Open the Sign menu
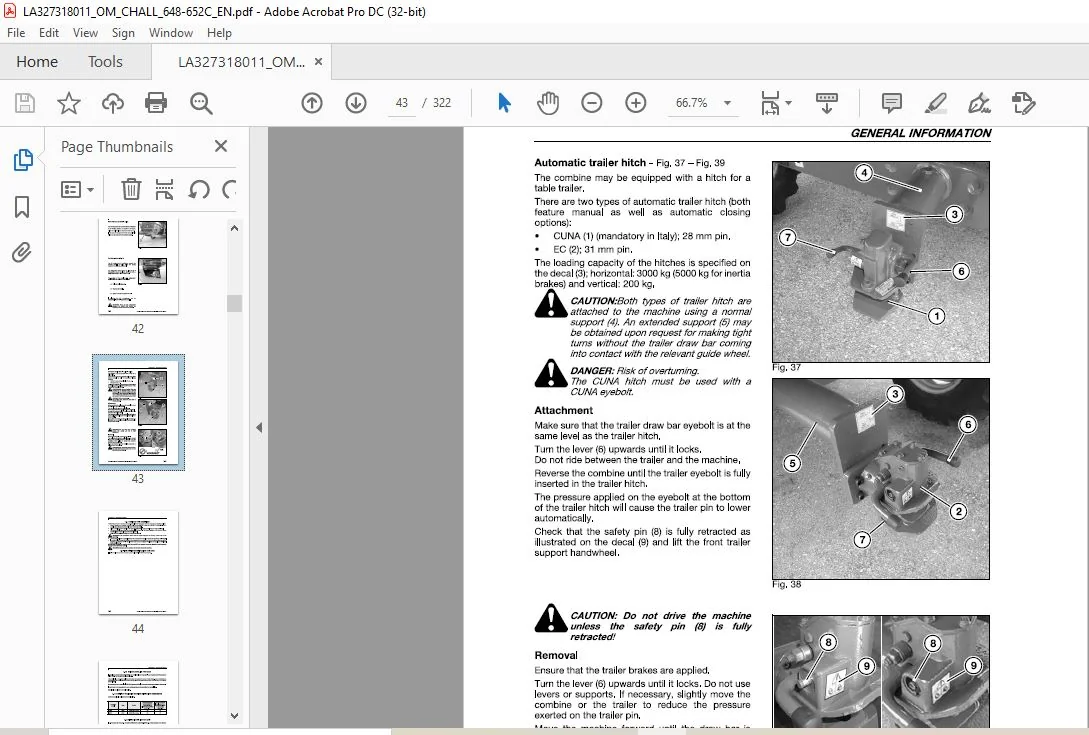The image size is (1089, 735). click(x=123, y=33)
